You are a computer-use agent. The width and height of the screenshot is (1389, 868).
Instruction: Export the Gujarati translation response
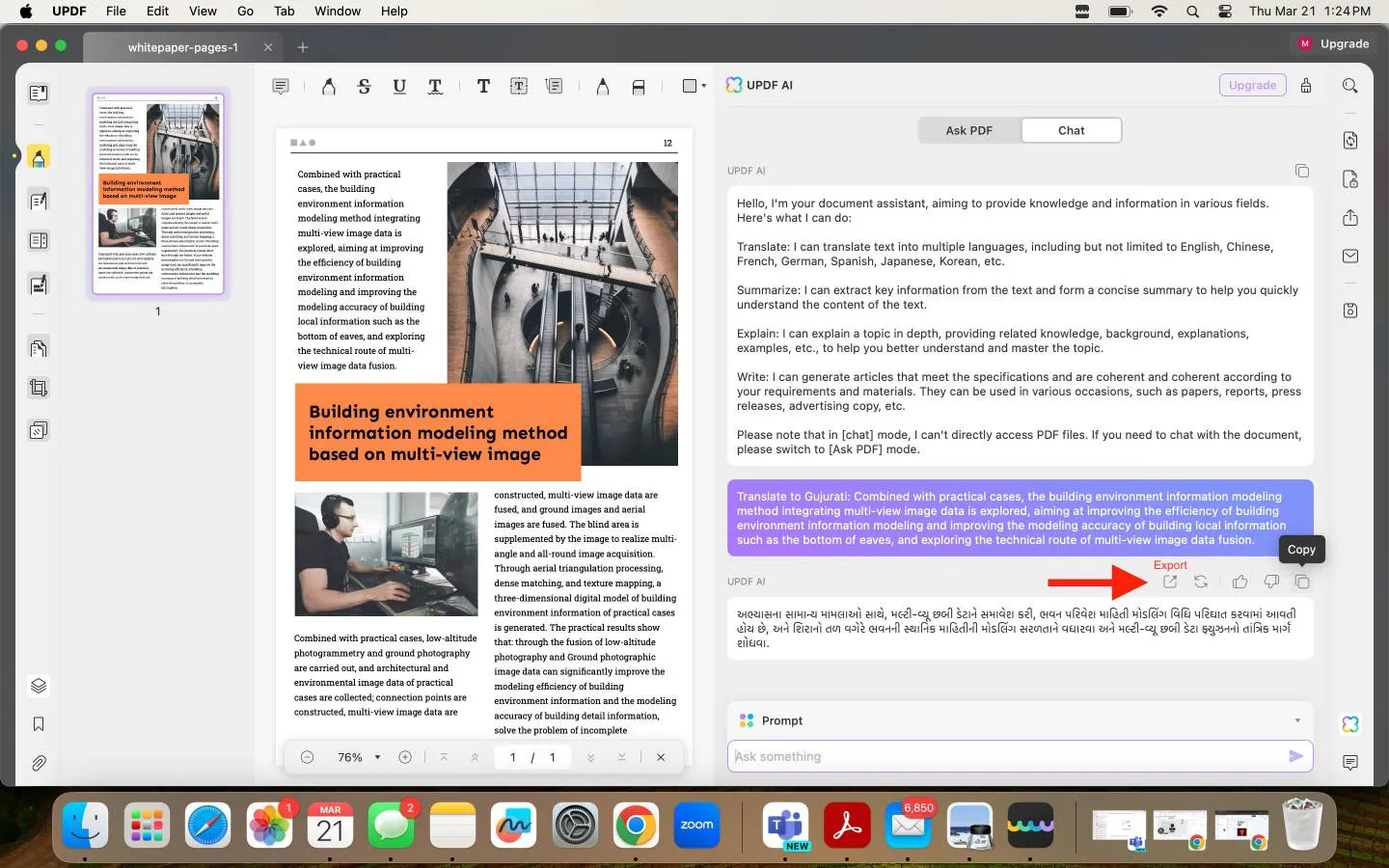tap(1170, 582)
